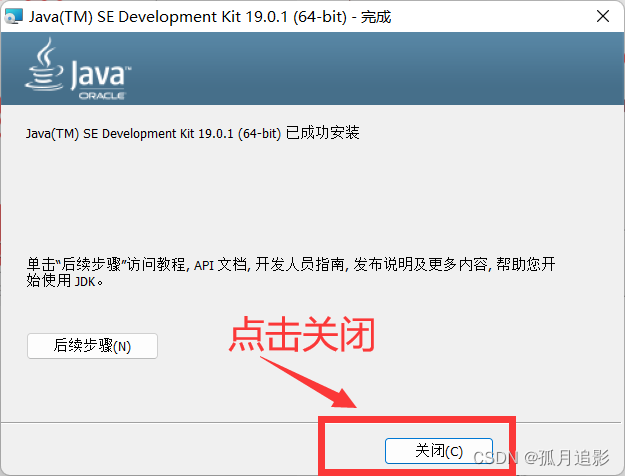Click the 关闭(C) button
The image size is (625, 476).
coord(439,451)
